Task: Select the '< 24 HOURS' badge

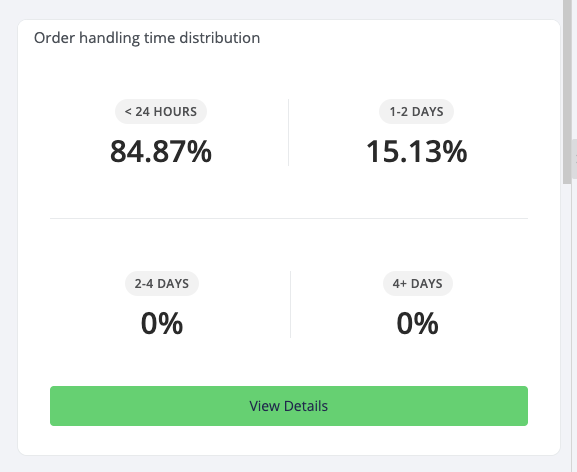Action: [161, 111]
